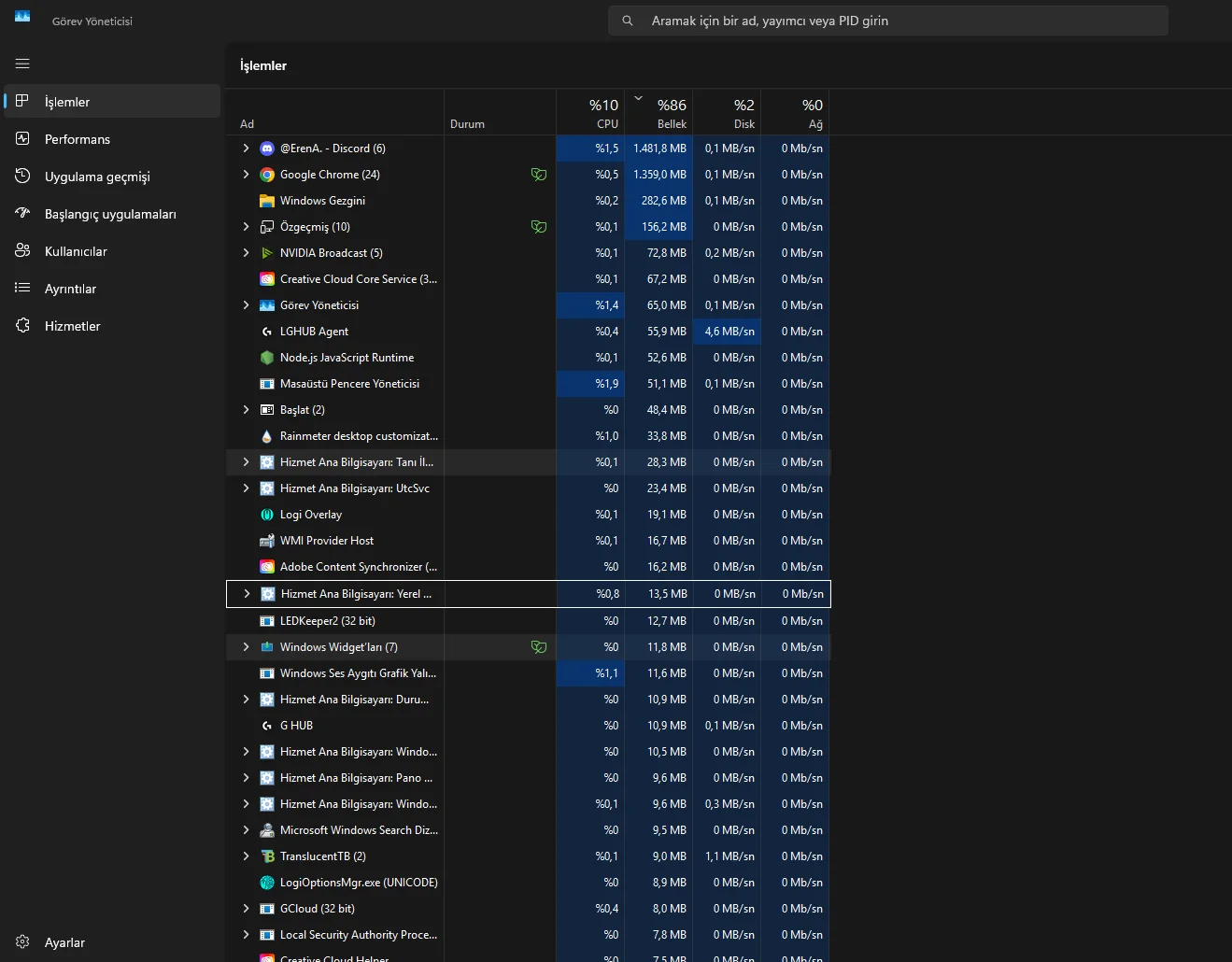This screenshot has width=1232, height=962.
Task: Expand Windows Widget'ları process group
Action: [246, 647]
